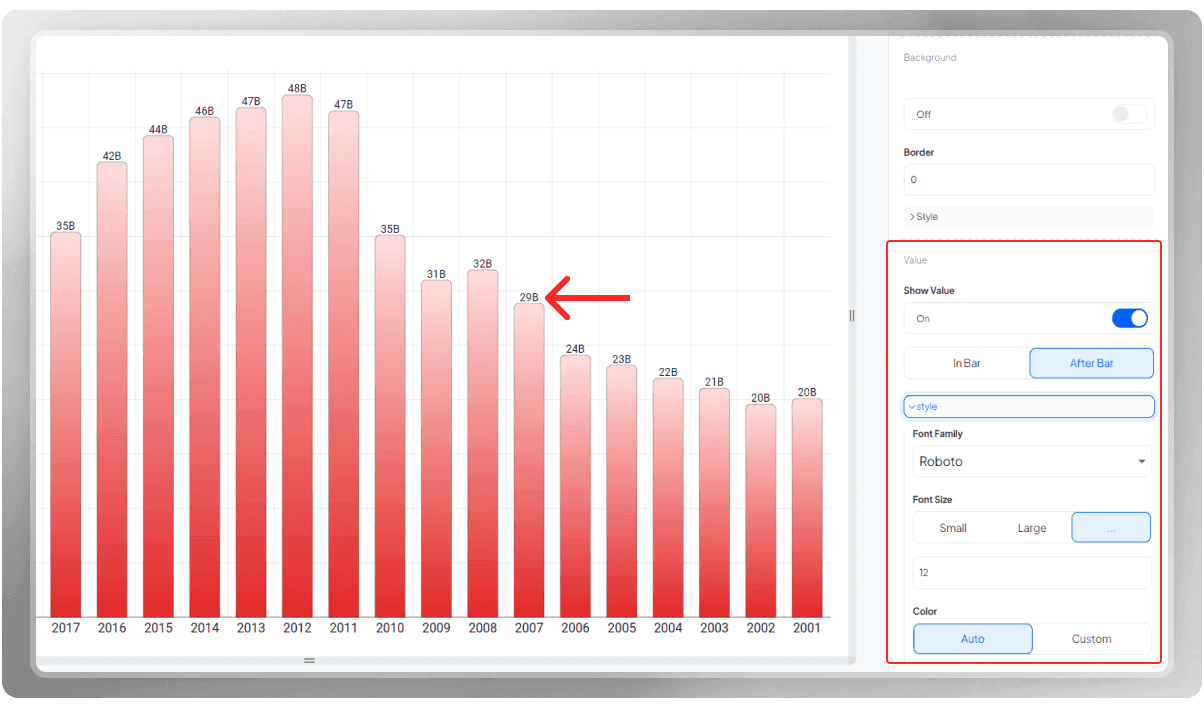
Task: Open the Roboto font family dropdown
Action: (x=1032, y=462)
